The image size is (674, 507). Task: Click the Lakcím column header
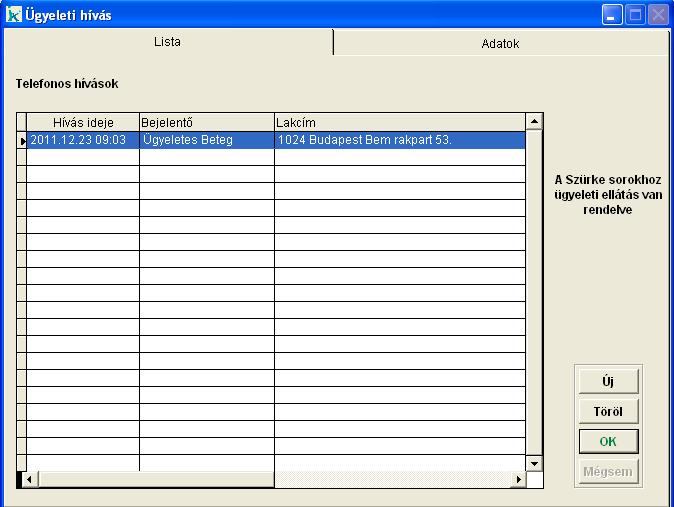pyautogui.click(x=399, y=123)
